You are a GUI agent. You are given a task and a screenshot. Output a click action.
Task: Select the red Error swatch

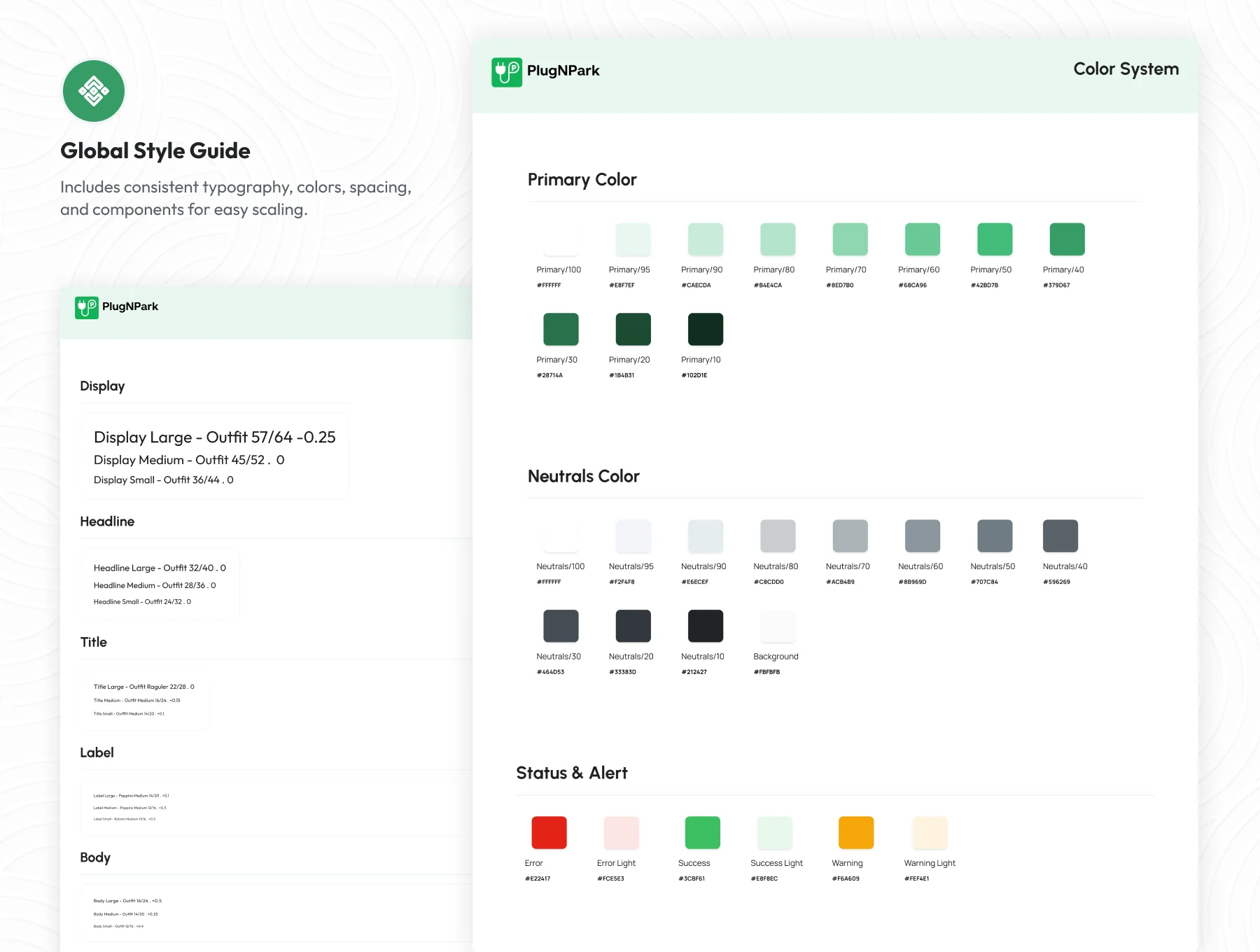(549, 833)
